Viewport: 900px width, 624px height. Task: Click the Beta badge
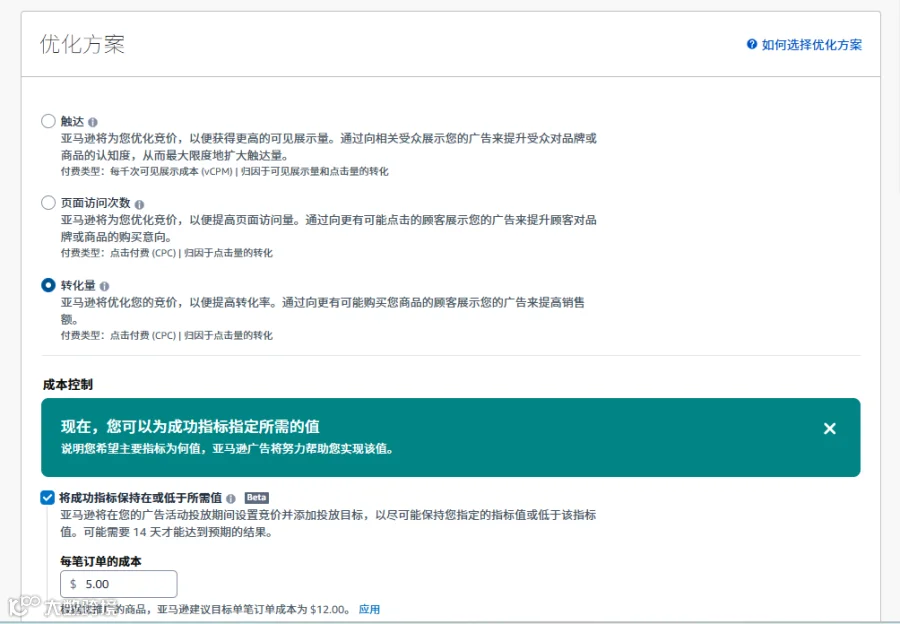[257, 498]
